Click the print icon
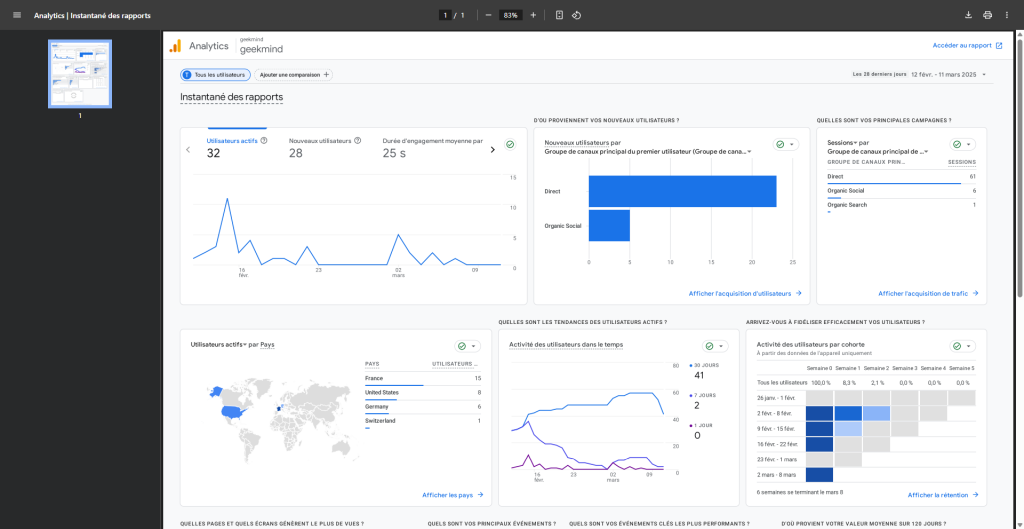The width and height of the screenshot is (1024, 529). click(987, 15)
